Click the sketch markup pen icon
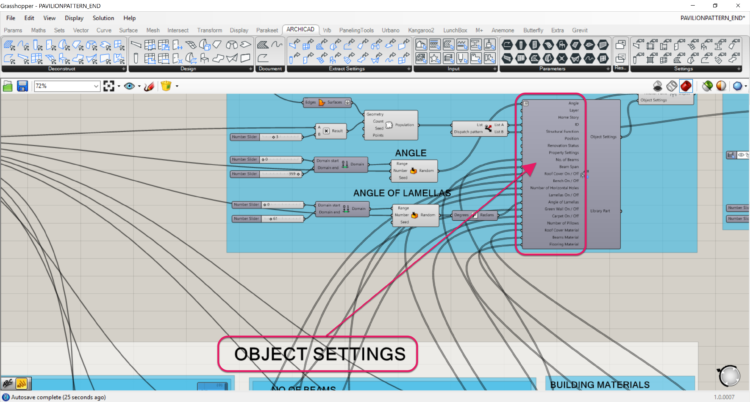Screen dimensions: 750x402 (147, 87)
